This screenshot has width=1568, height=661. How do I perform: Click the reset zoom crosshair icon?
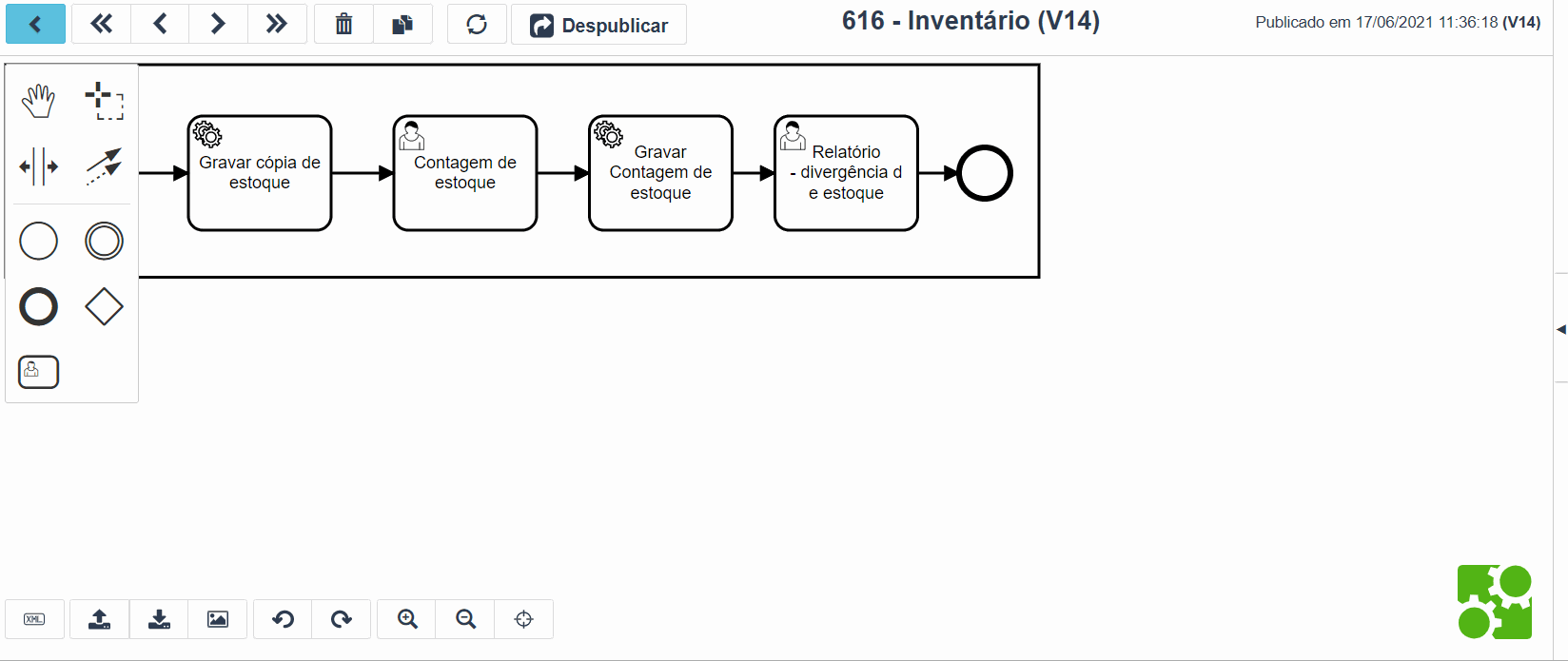[x=523, y=619]
